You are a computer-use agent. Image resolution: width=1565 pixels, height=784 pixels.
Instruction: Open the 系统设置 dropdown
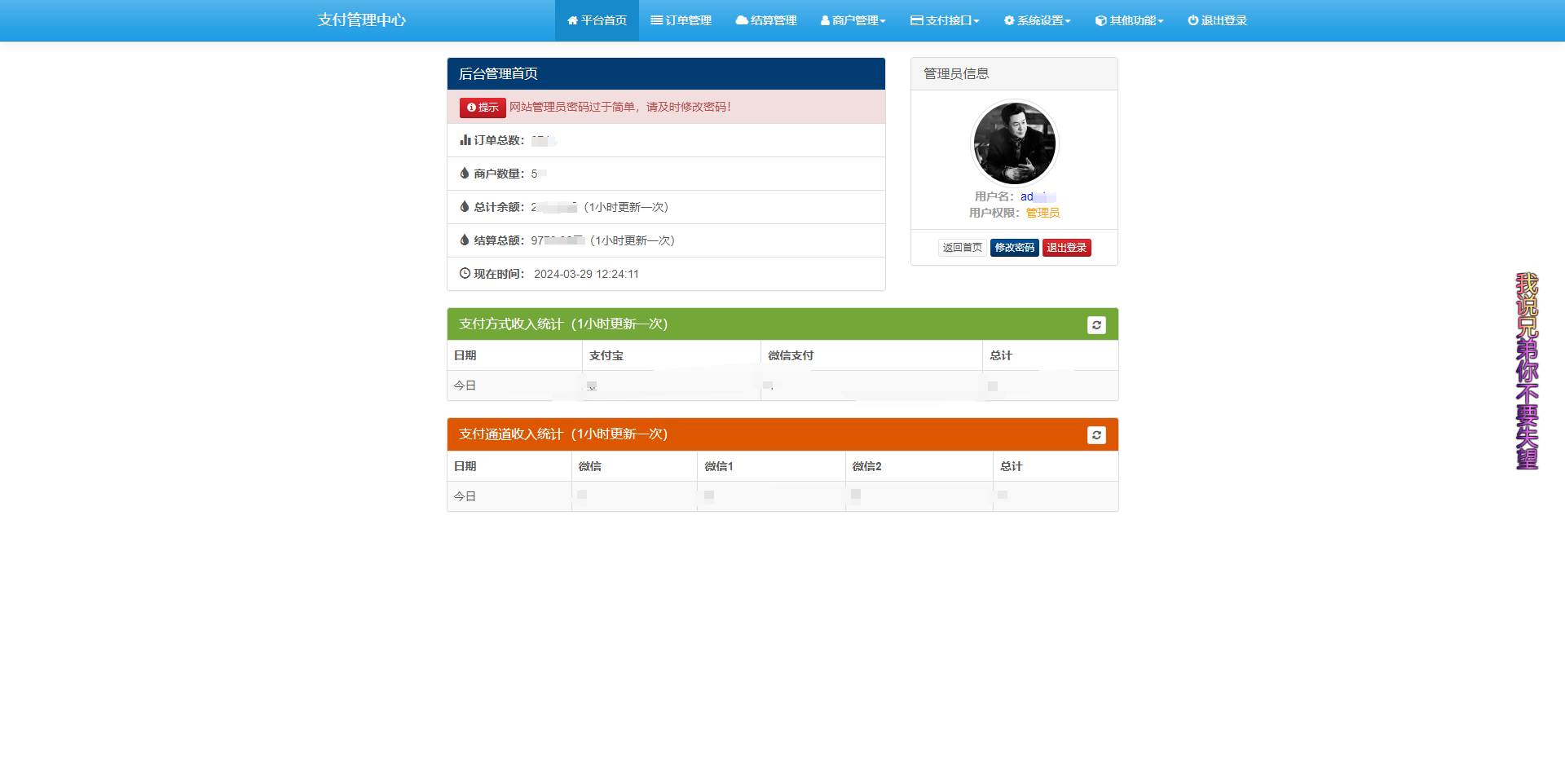tap(1037, 20)
